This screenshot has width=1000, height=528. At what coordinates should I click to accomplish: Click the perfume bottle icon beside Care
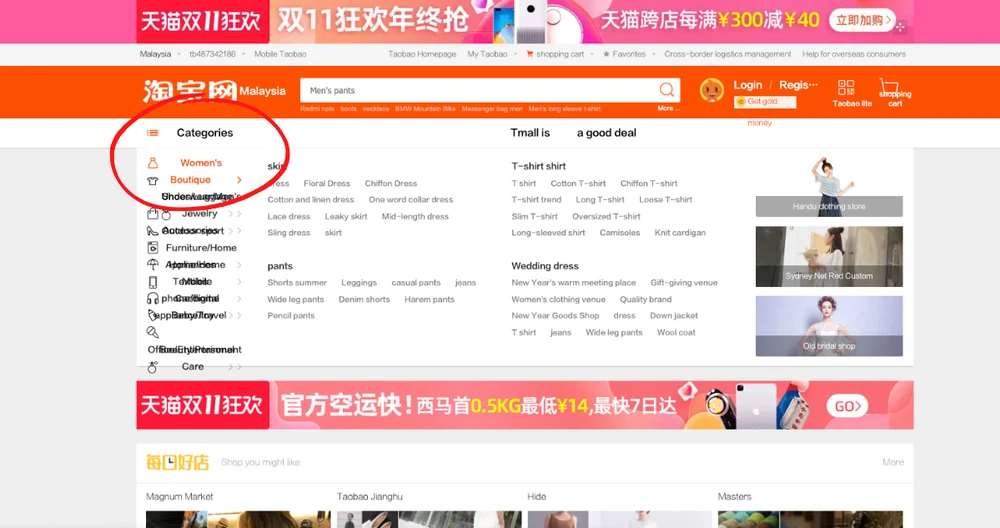(x=152, y=367)
